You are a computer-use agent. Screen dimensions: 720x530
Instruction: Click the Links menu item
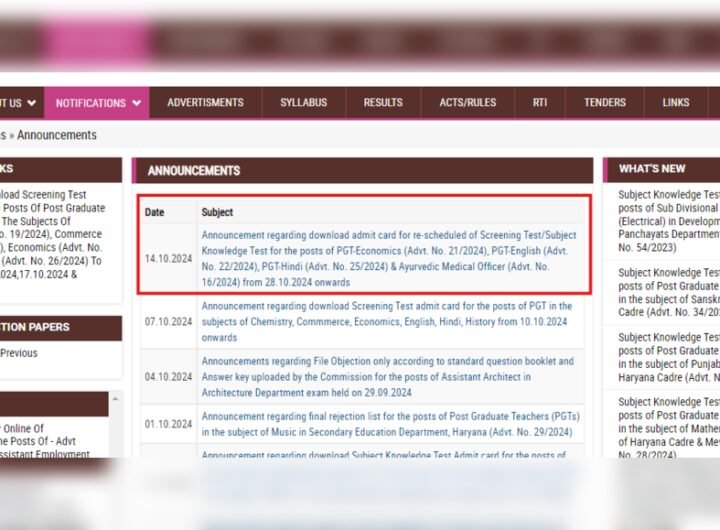tap(676, 103)
